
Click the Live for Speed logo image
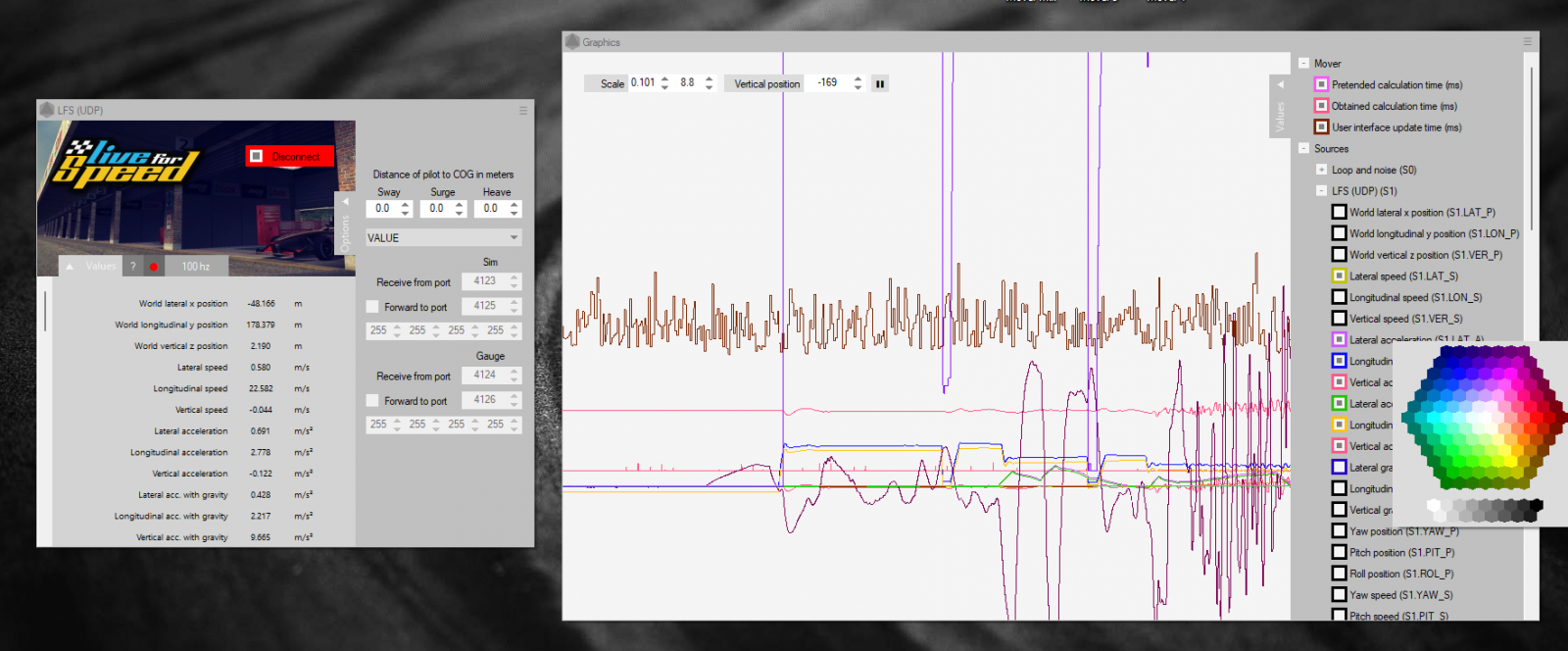(x=127, y=163)
